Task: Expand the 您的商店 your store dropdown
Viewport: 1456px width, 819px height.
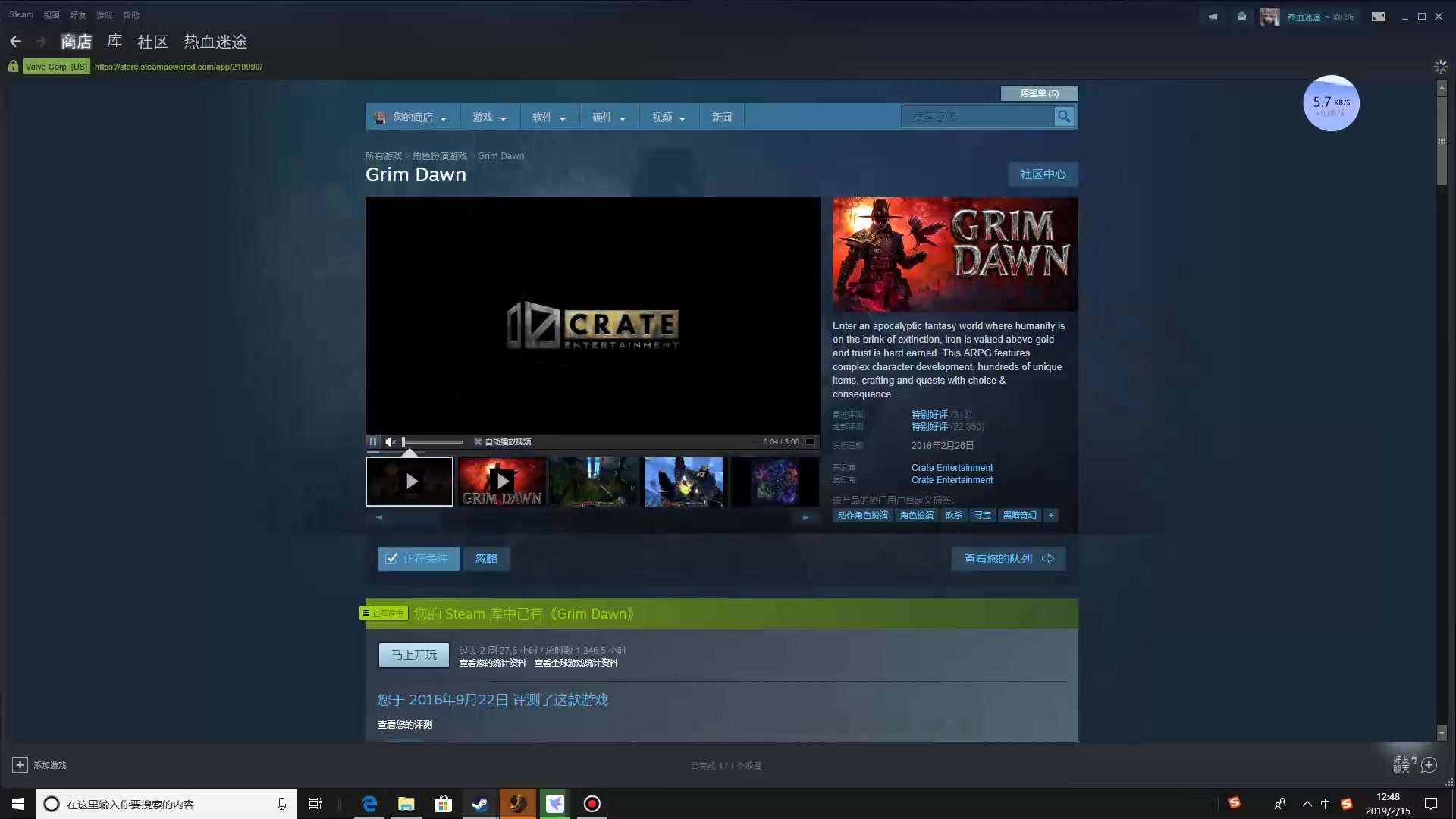Action: tap(413, 117)
